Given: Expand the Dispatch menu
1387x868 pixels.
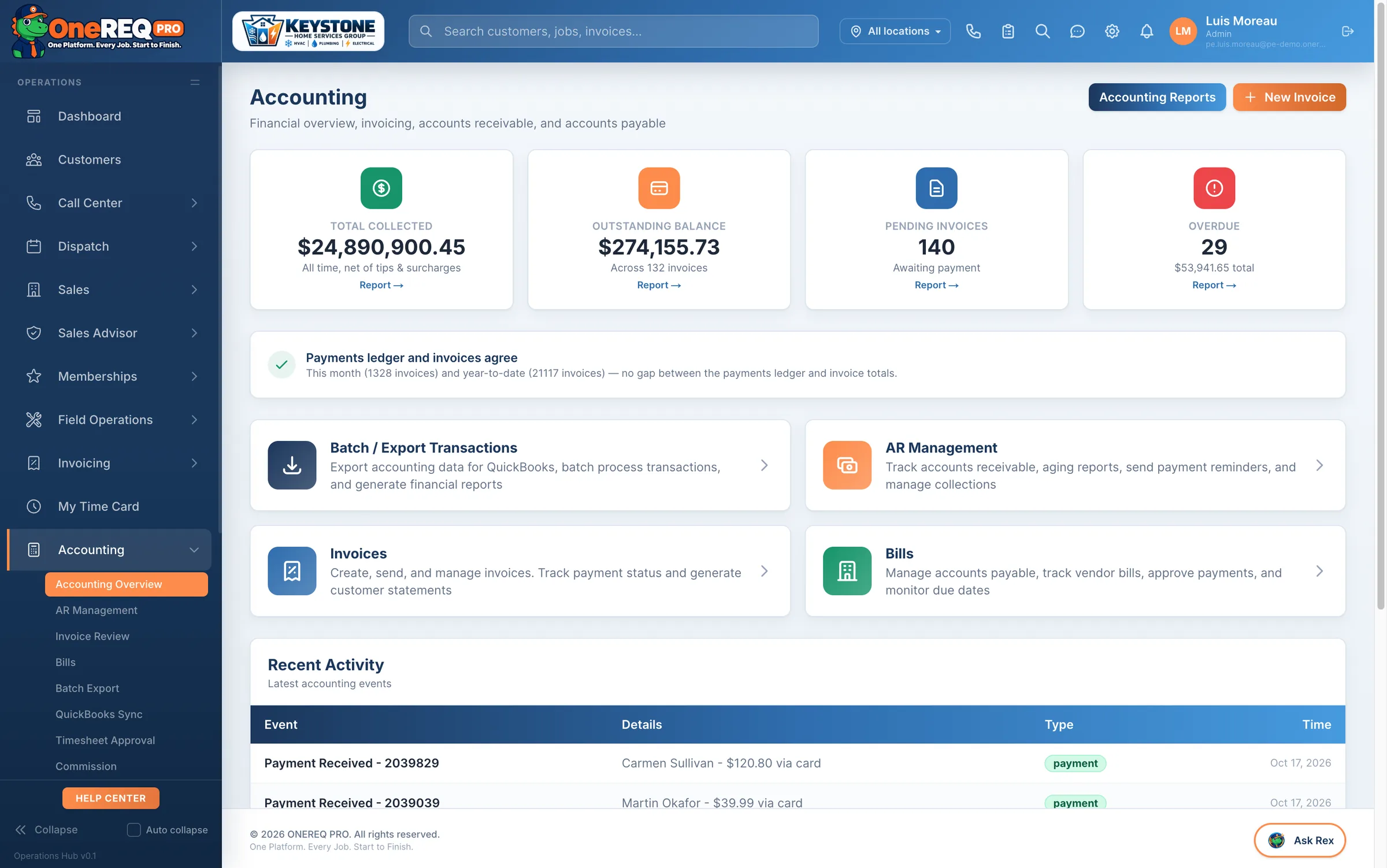Looking at the screenshot, I should (110, 246).
